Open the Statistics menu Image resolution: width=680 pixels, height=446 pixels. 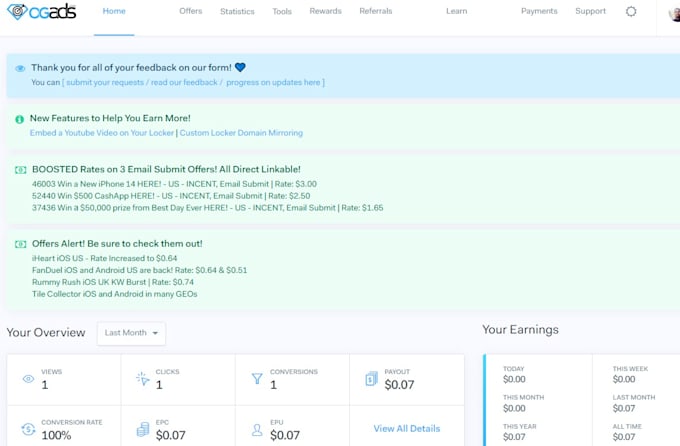pos(237,12)
